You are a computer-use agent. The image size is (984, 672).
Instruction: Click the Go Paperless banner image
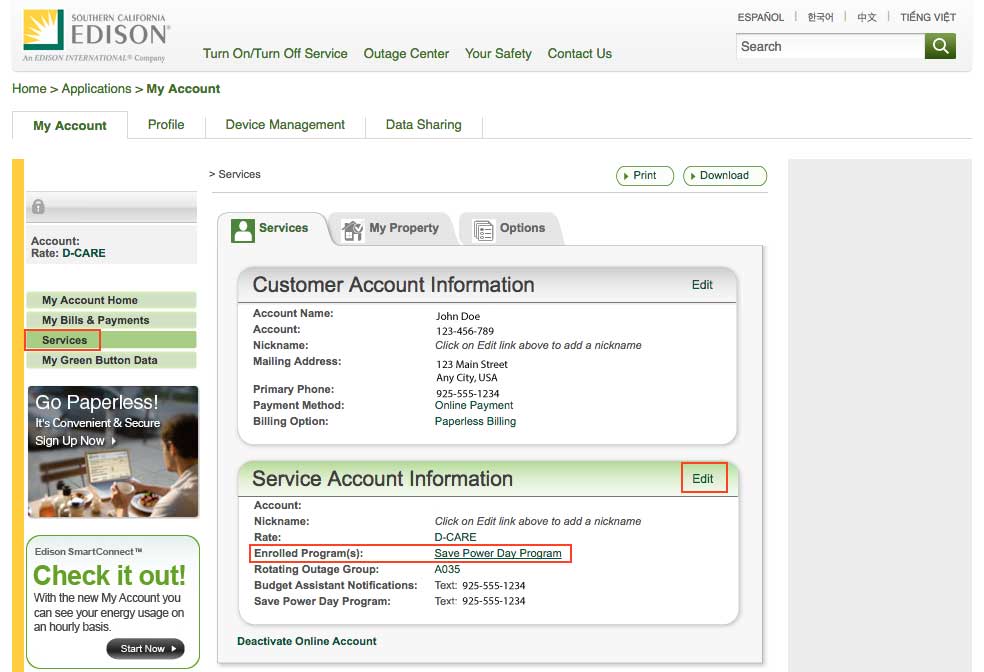(x=112, y=450)
